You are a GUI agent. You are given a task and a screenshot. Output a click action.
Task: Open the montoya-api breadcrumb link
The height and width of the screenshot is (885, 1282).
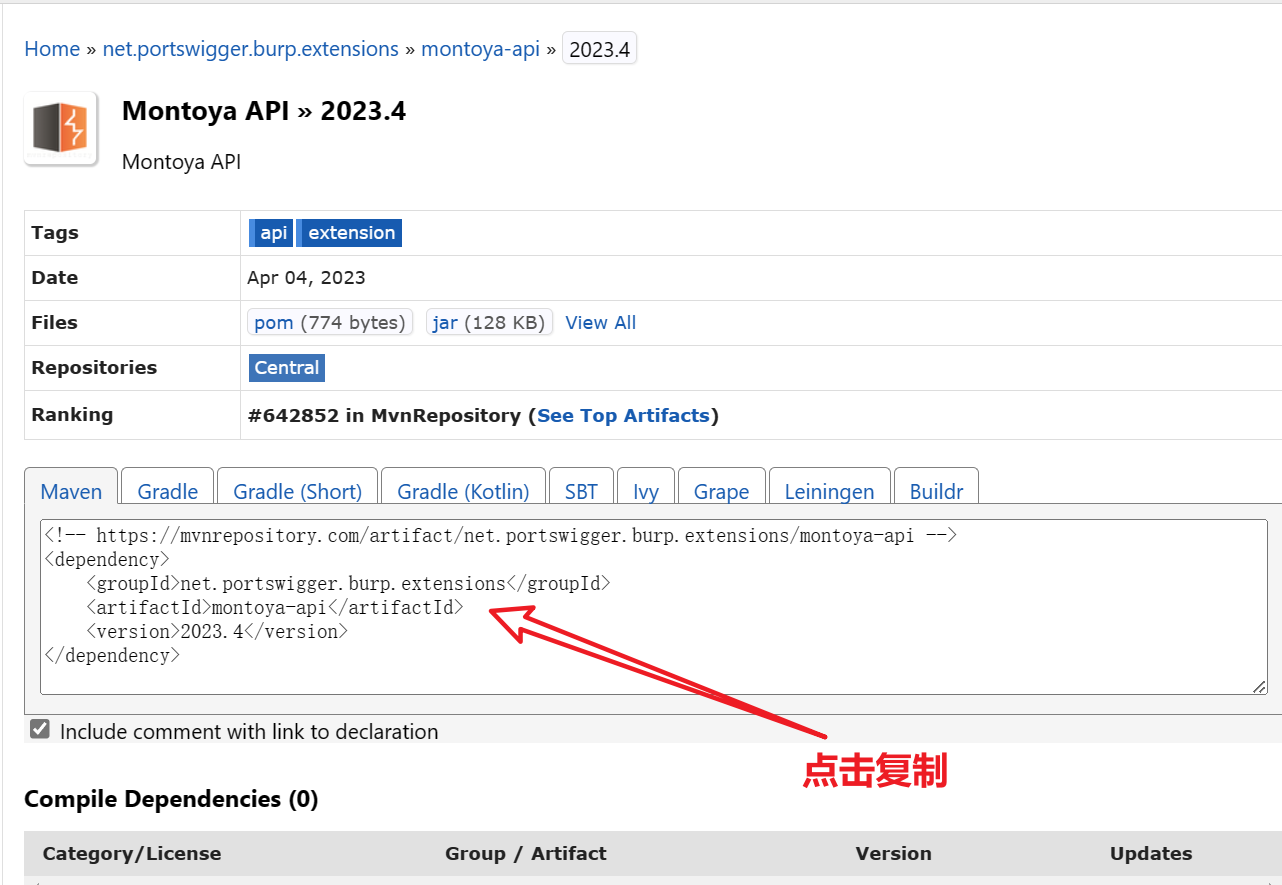coord(480,49)
